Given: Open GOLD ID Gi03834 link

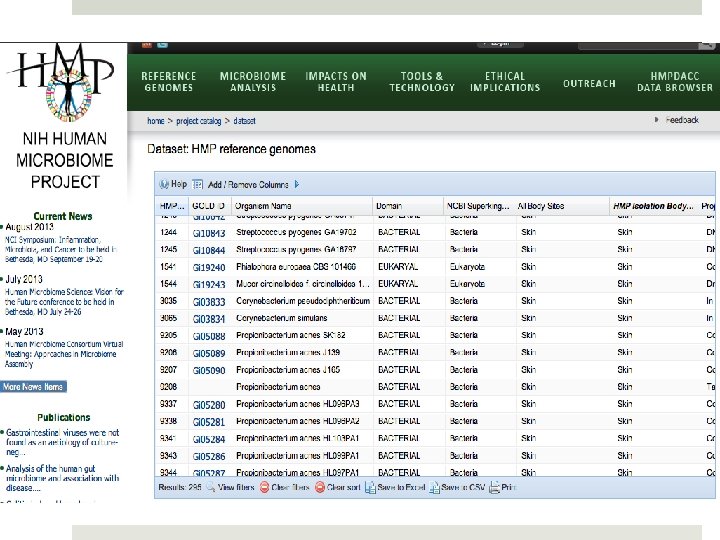Looking at the screenshot, I should (x=209, y=319).
